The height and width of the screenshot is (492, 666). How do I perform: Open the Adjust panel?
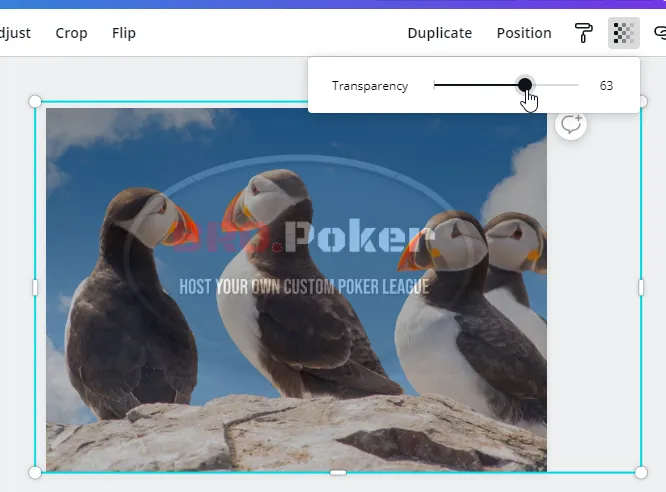pos(15,33)
